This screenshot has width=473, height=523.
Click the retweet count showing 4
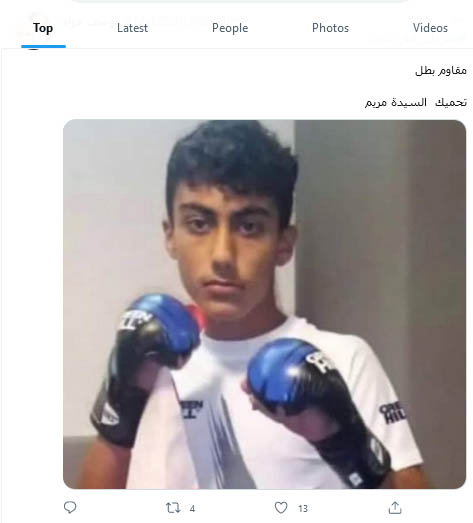[192, 509]
